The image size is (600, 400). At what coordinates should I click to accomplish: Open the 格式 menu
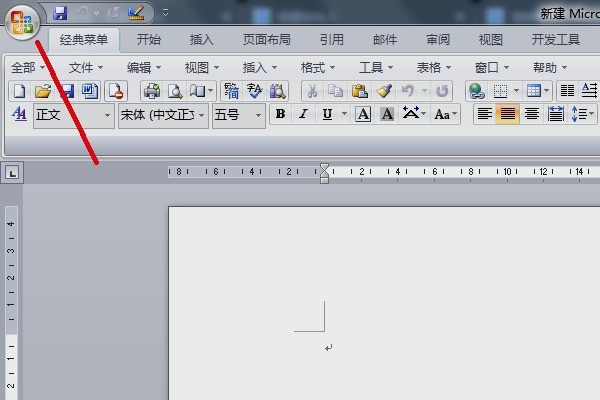(318, 68)
